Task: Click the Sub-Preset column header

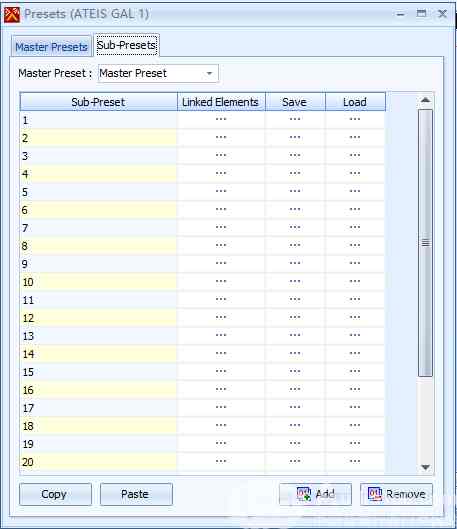Action: (x=98, y=102)
